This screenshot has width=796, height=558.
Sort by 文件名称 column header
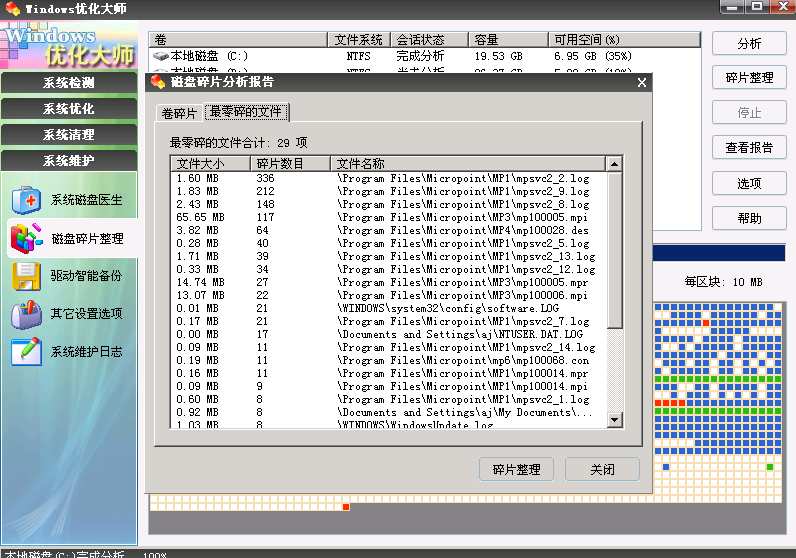[468, 163]
